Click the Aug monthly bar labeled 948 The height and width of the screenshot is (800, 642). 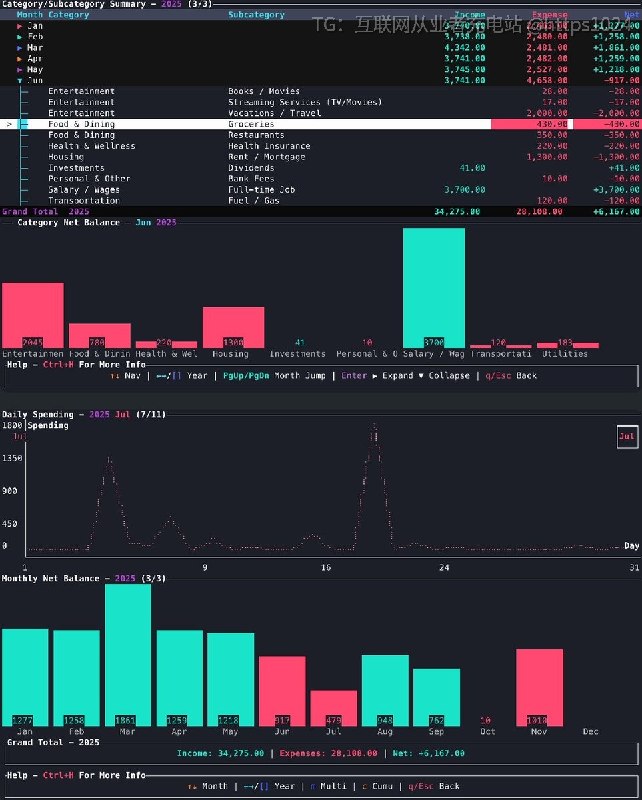tap(385, 690)
